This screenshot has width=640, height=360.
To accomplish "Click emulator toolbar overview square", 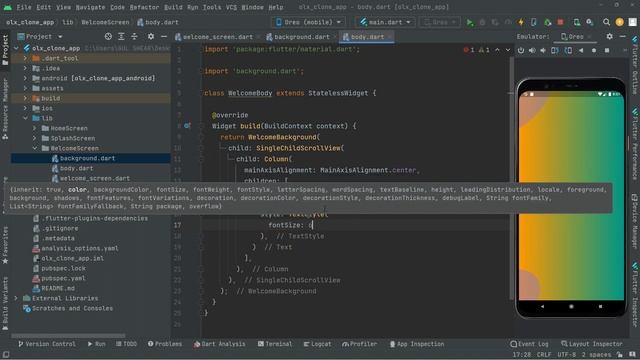I will click(x=607, y=50).
